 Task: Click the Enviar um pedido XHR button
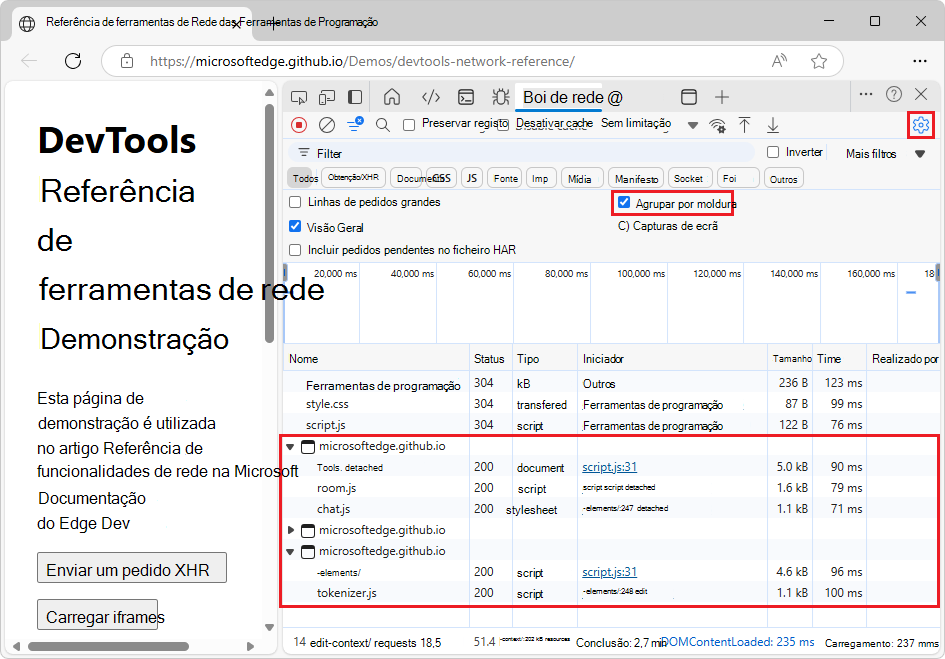[131, 568]
